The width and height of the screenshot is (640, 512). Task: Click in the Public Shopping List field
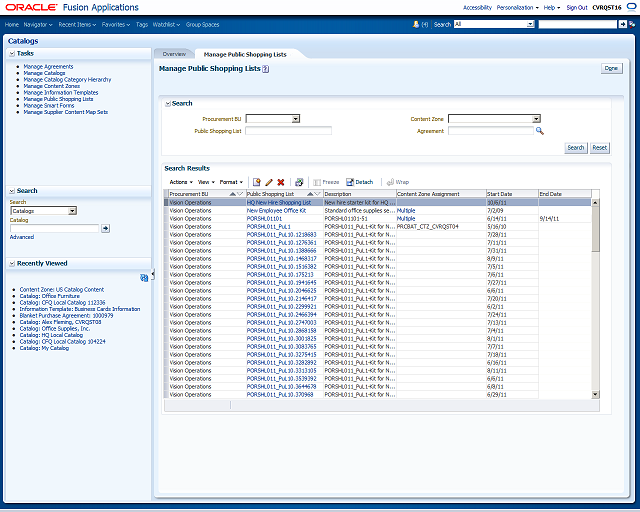(288, 131)
